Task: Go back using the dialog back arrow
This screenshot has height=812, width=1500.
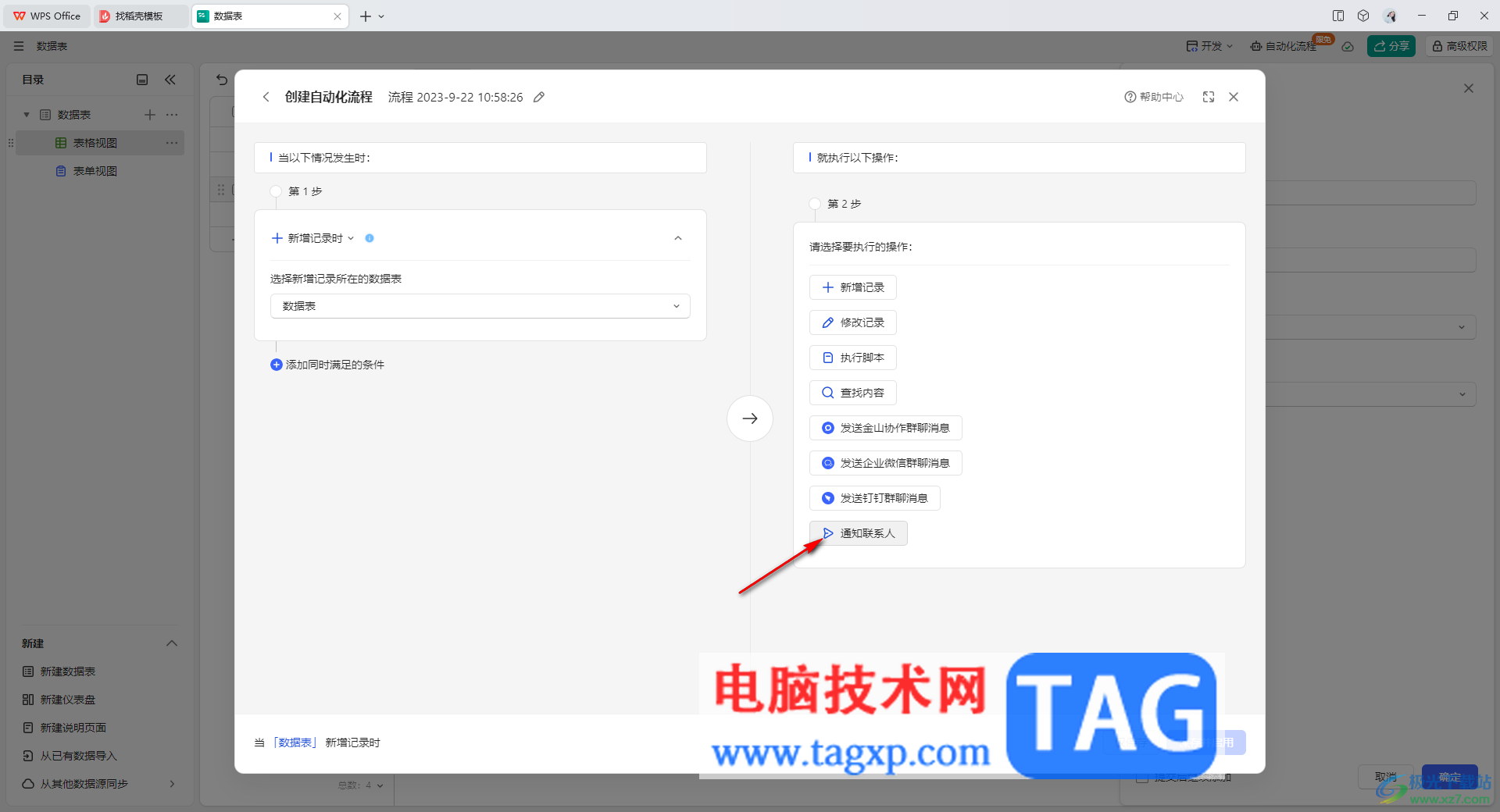Action: pyautogui.click(x=266, y=97)
